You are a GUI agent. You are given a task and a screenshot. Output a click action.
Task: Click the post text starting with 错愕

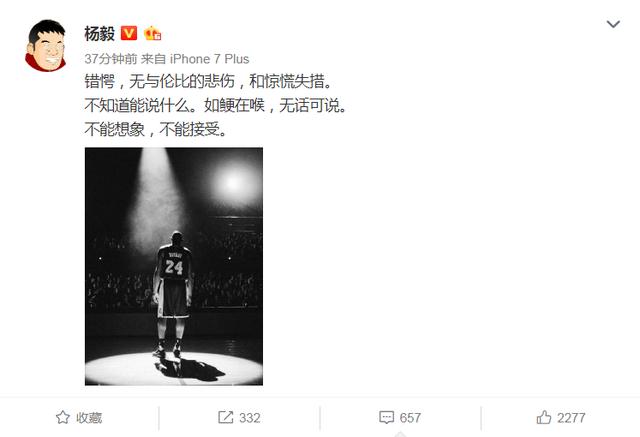pyautogui.click(x=208, y=81)
